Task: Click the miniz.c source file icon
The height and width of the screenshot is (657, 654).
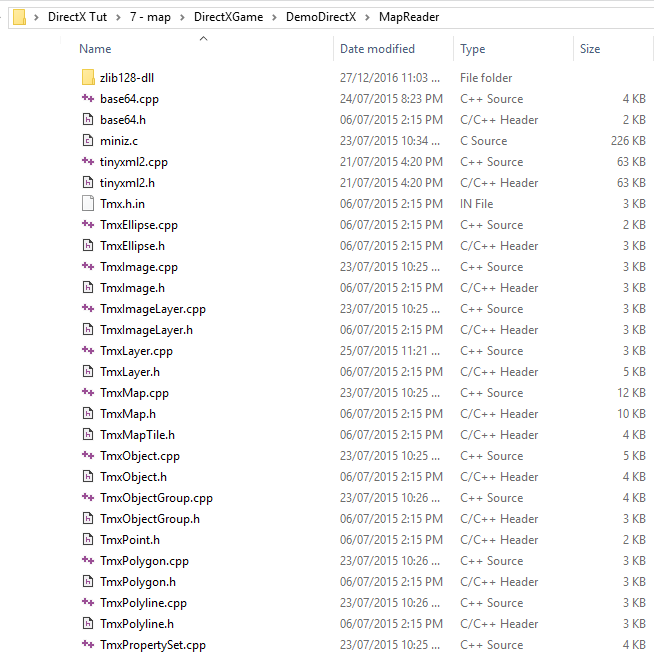Action: pyautogui.click(x=88, y=140)
